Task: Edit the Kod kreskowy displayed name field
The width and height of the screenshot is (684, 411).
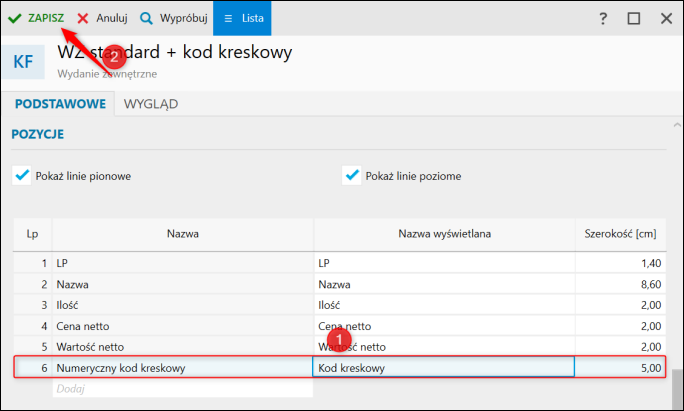Action: click(x=443, y=368)
